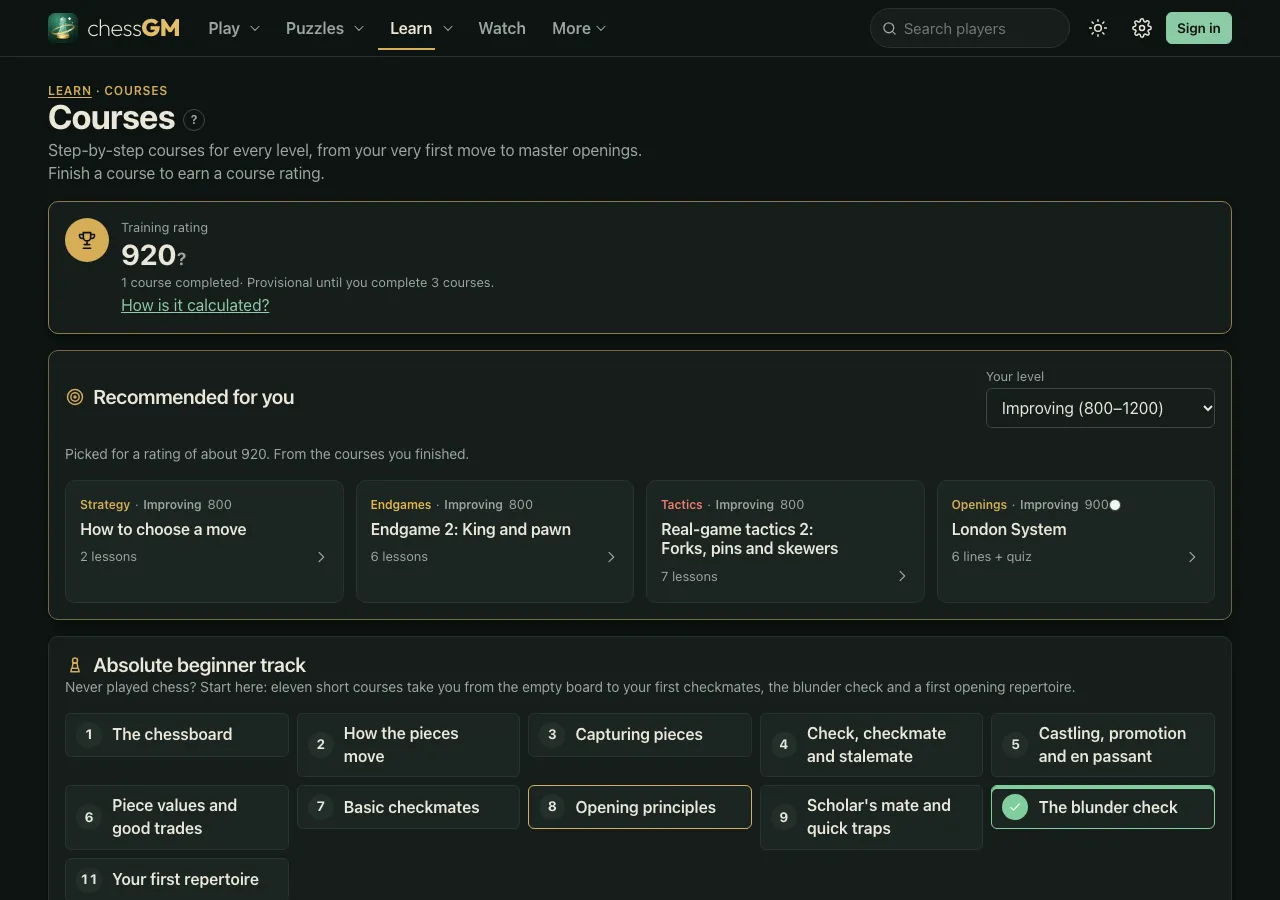Click the arrow on Endgame 2: King and pawn
1280x900 pixels.
(x=611, y=557)
